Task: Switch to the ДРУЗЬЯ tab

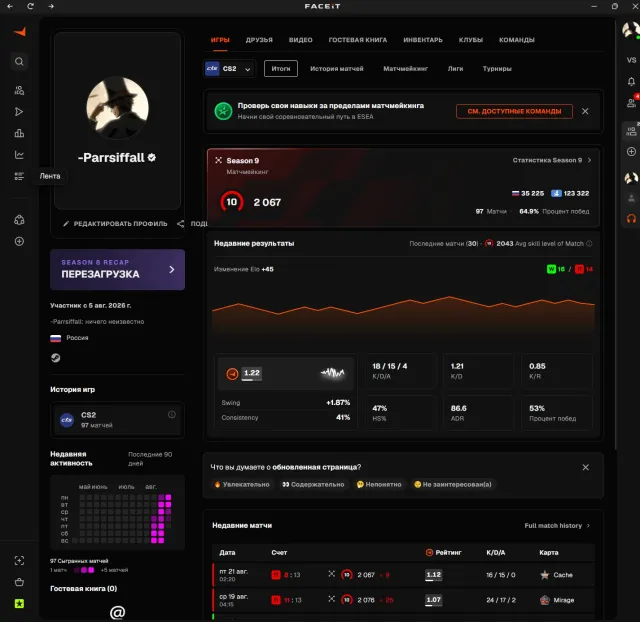Action: click(259, 40)
